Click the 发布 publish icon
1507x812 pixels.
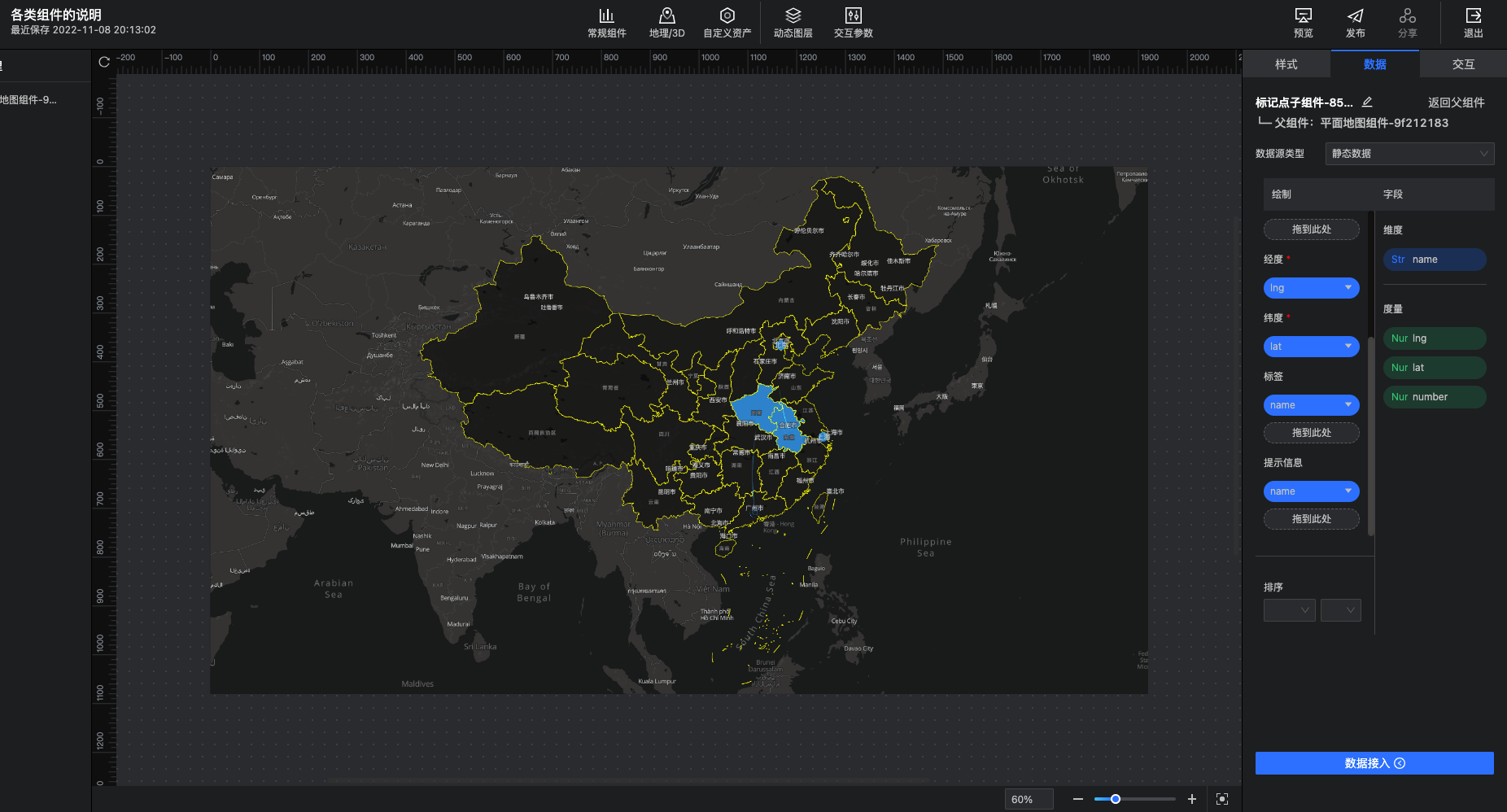click(x=1355, y=23)
